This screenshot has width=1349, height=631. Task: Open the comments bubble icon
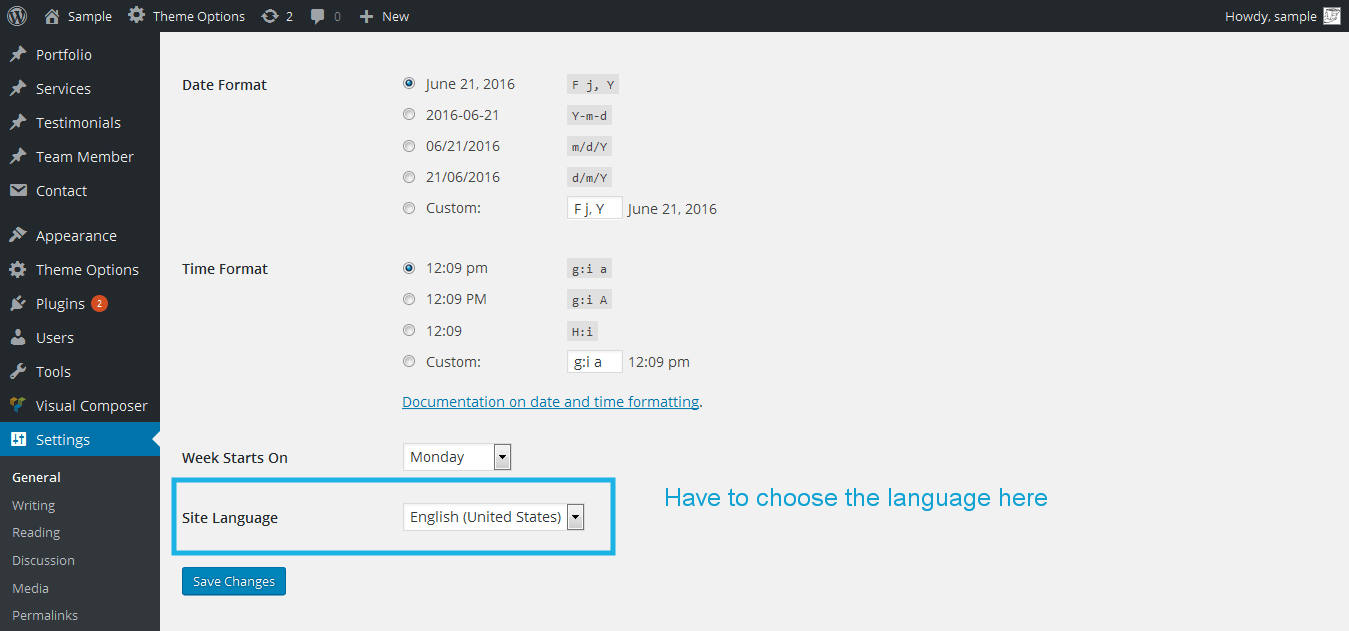coord(317,16)
